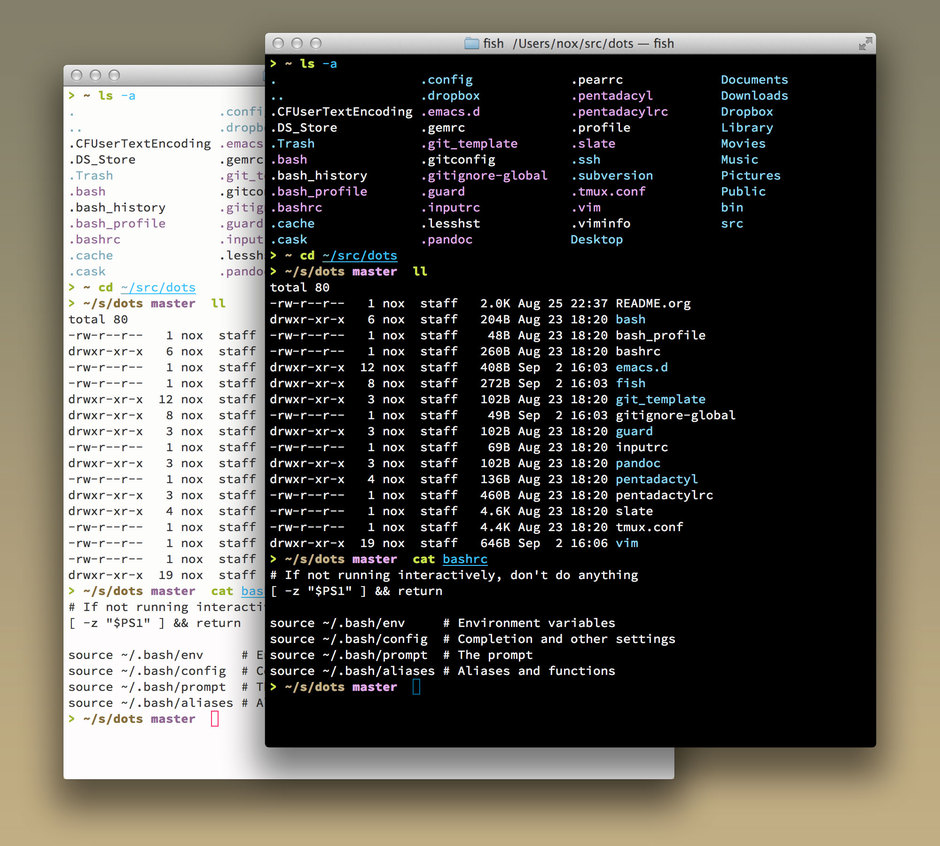Click 'gitignore-global' in dark terminal ll listing
Viewport: 940px width, 846px height.
[x=676, y=416]
